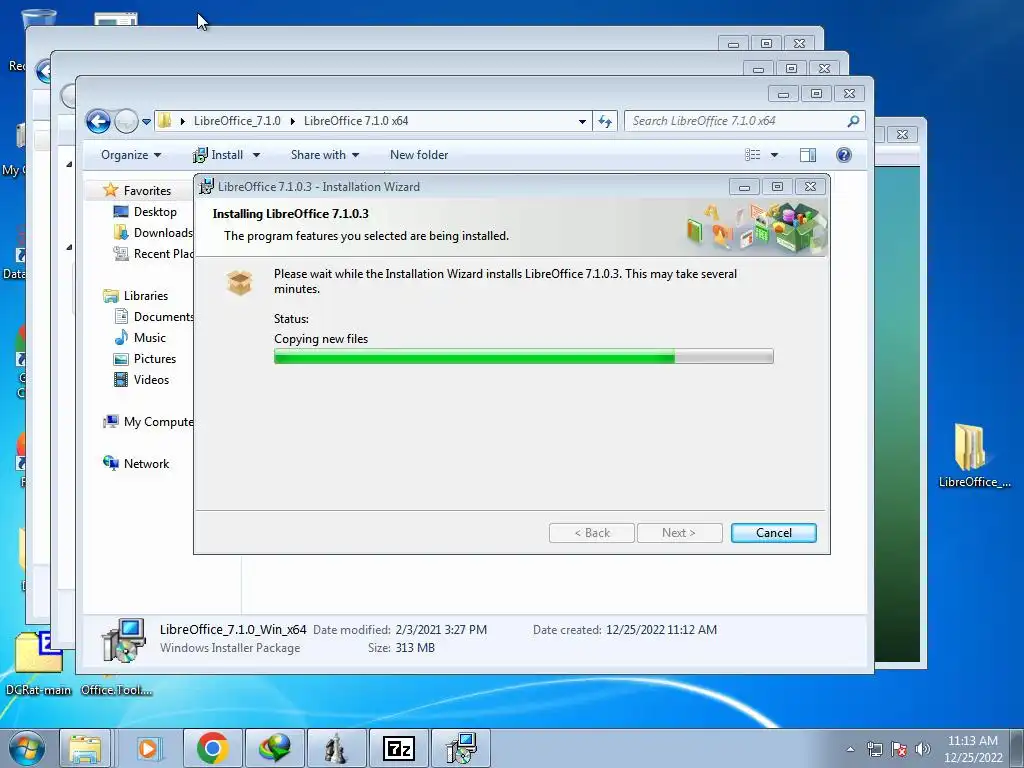Click the Back navigation arrow in Explorer

click(99, 121)
